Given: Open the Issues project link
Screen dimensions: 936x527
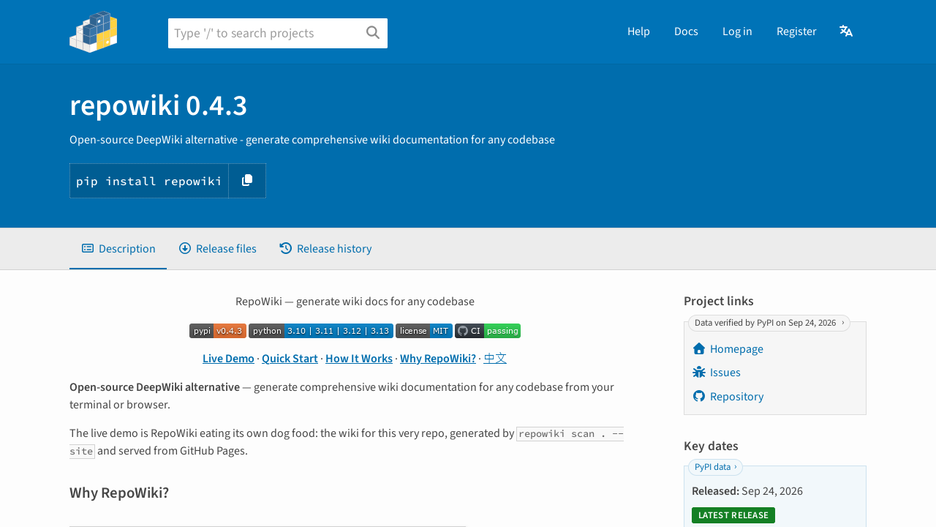Looking at the screenshot, I should pyautogui.click(x=725, y=372).
